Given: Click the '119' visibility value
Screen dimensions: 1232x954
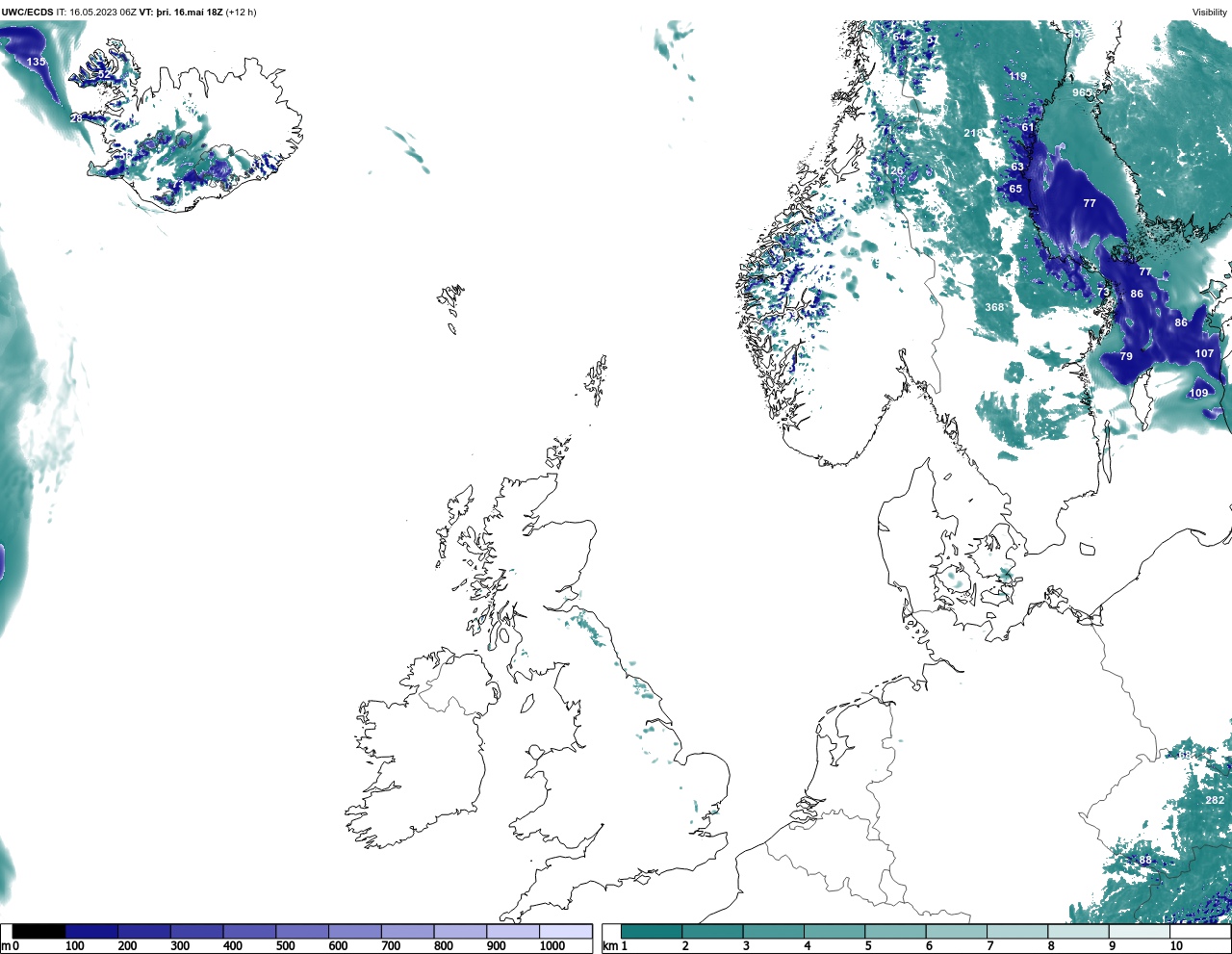Looking at the screenshot, I should 1017,76.
